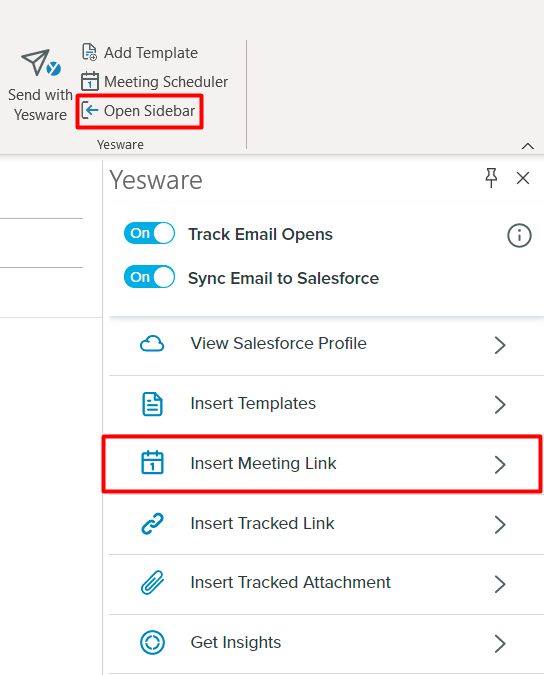Click the chain link Tracked Link icon
This screenshot has width=544, height=675.
[x=152, y=523]
